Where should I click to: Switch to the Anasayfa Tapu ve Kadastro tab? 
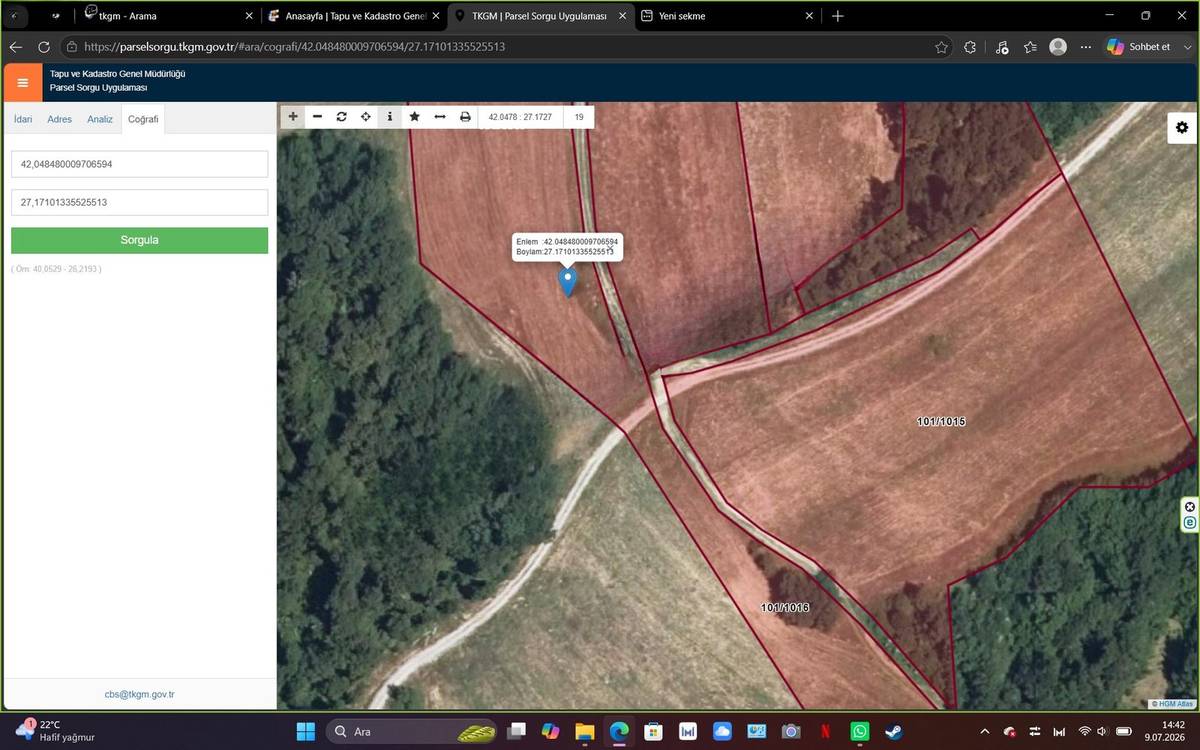354,16
